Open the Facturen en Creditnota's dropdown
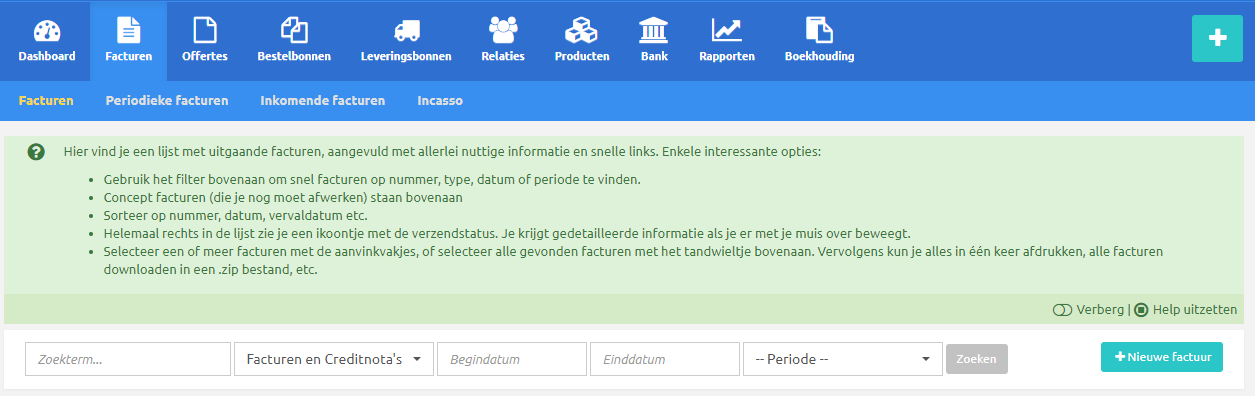The height and width of the screenshot is (396, 1255). tap(333, 359)
